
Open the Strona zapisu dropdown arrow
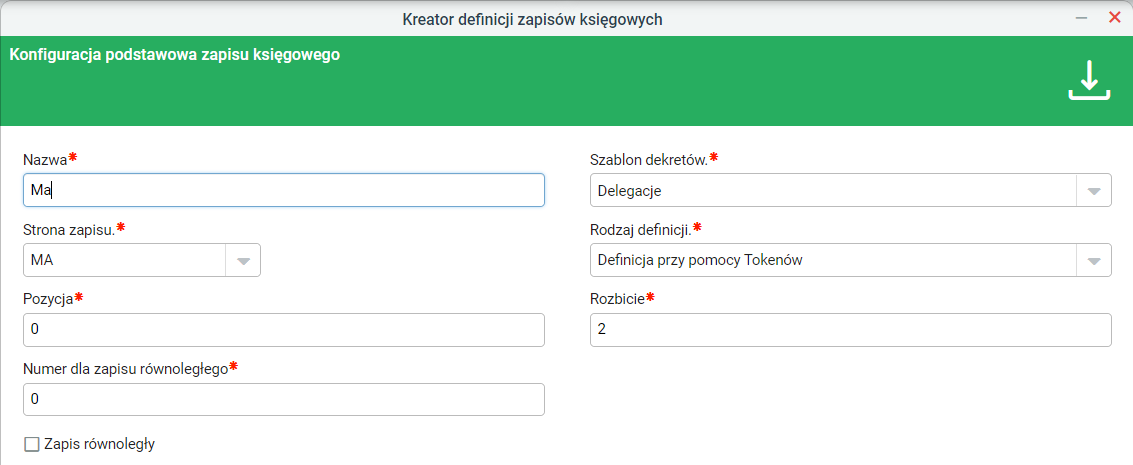[x=243, y=261]
